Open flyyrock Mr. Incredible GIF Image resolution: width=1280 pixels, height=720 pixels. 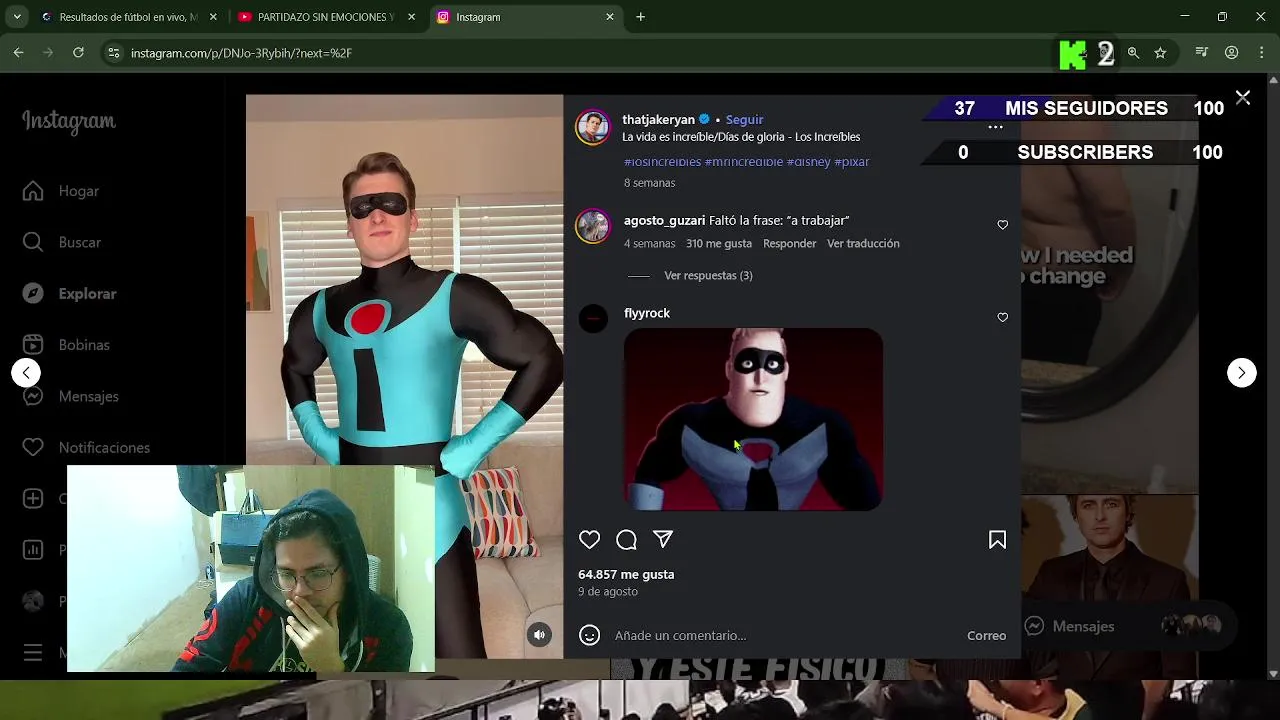coord(753,419)
